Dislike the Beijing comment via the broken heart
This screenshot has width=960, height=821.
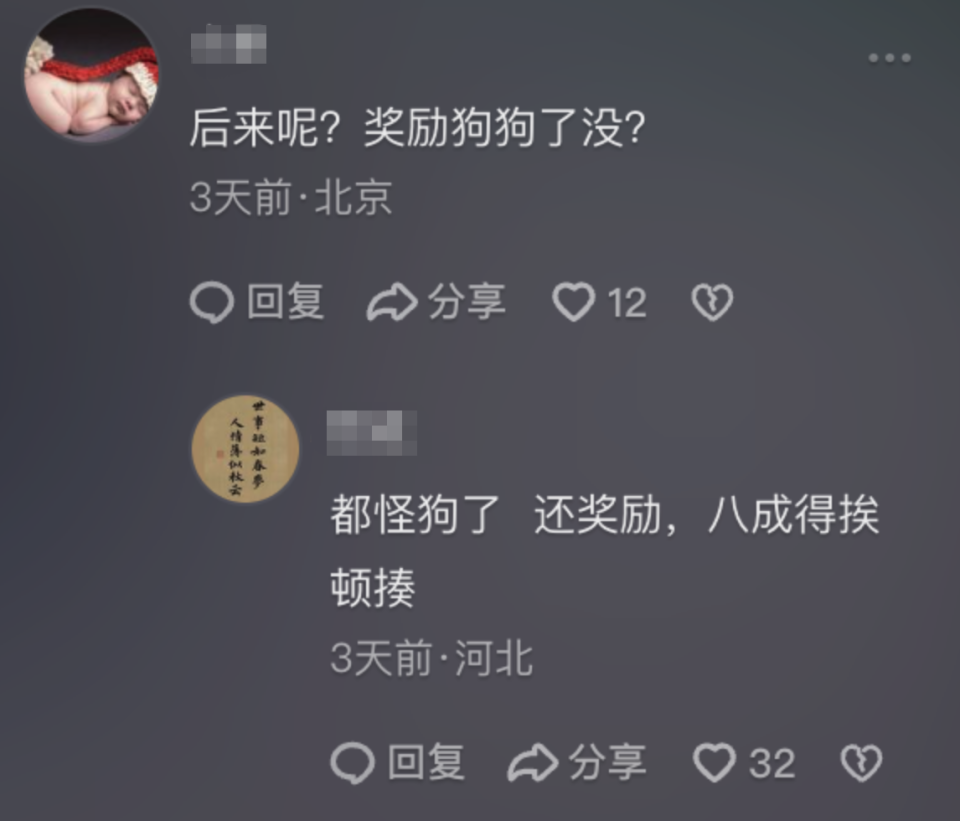tap(712, 302)
